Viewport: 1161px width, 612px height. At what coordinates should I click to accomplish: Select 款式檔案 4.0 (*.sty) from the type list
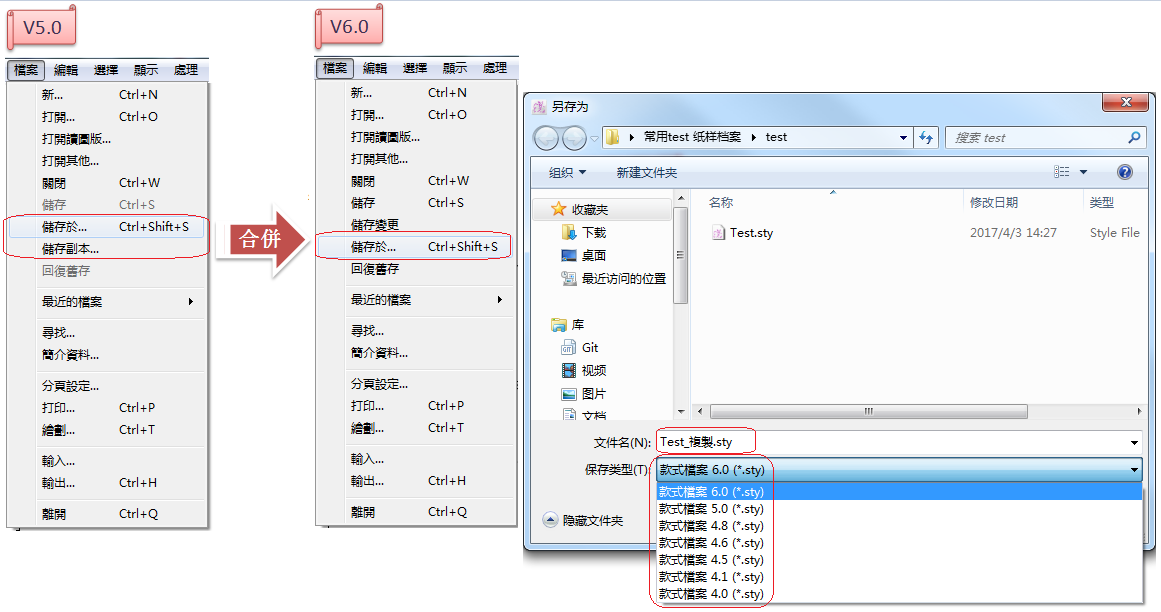point(711,594)
